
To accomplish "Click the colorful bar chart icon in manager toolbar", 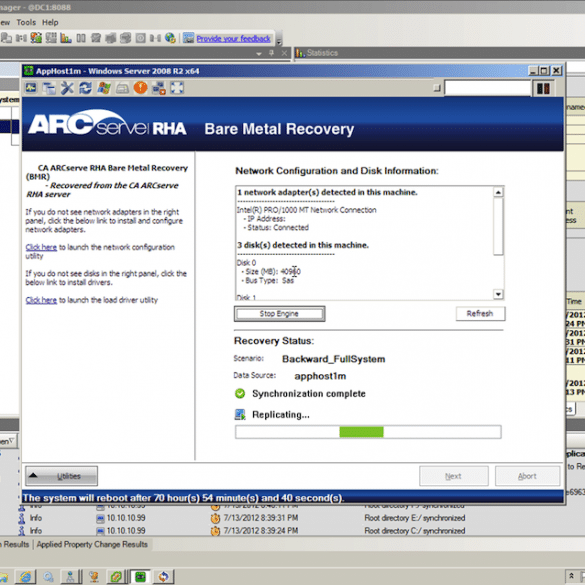I will (x=66, y=38).
